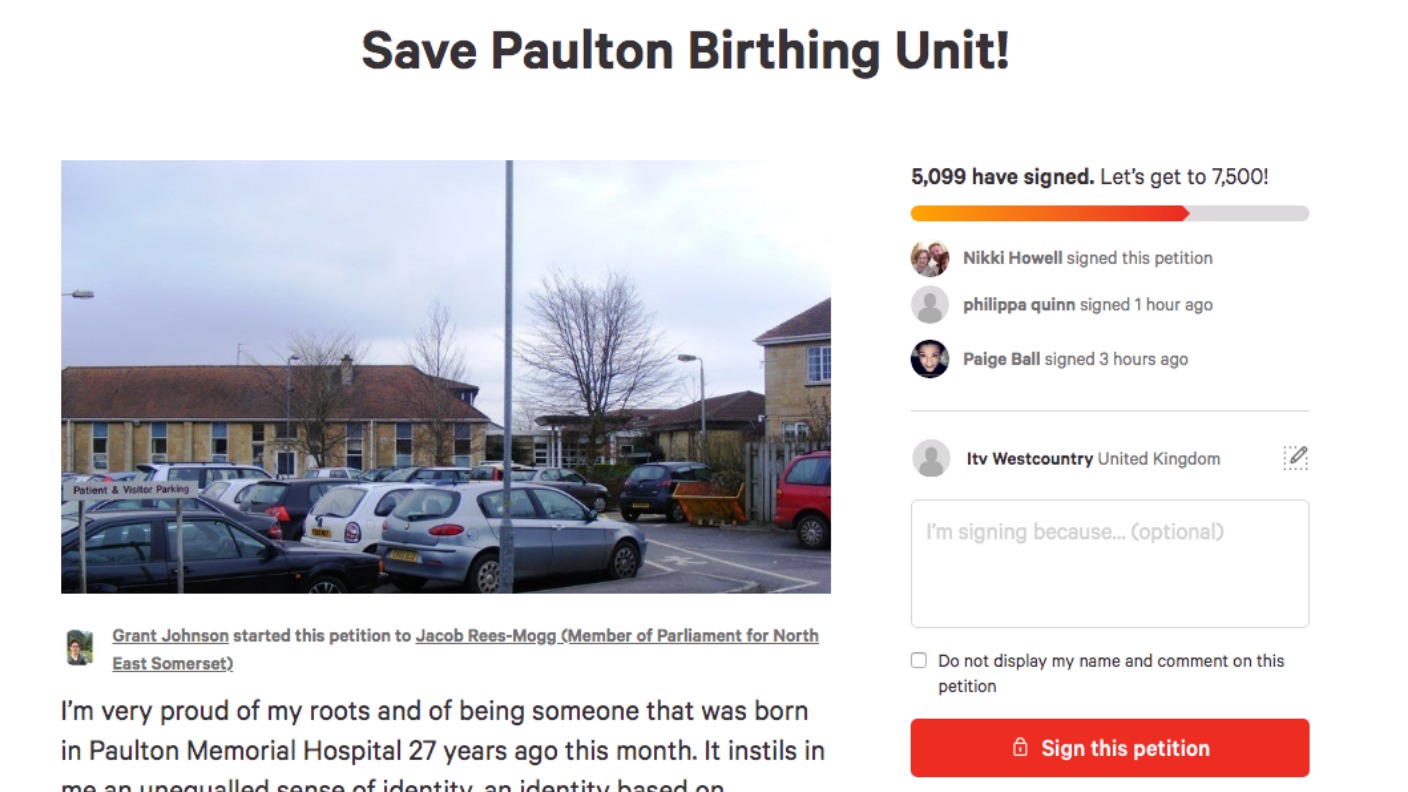The width and height of the screenshot is (1408, 792).
Task: Click the Paulton hospital car park photo
Action: click(x=446, y=377)
